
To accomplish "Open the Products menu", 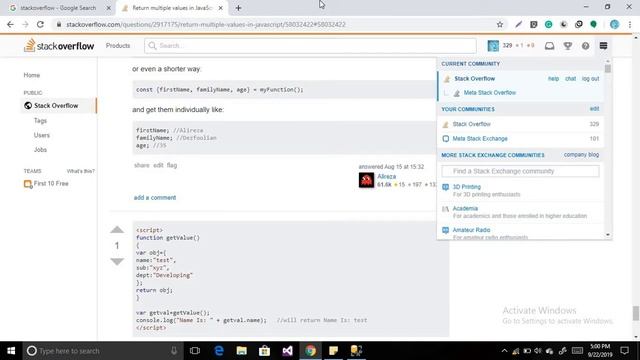I will point(118,46).
